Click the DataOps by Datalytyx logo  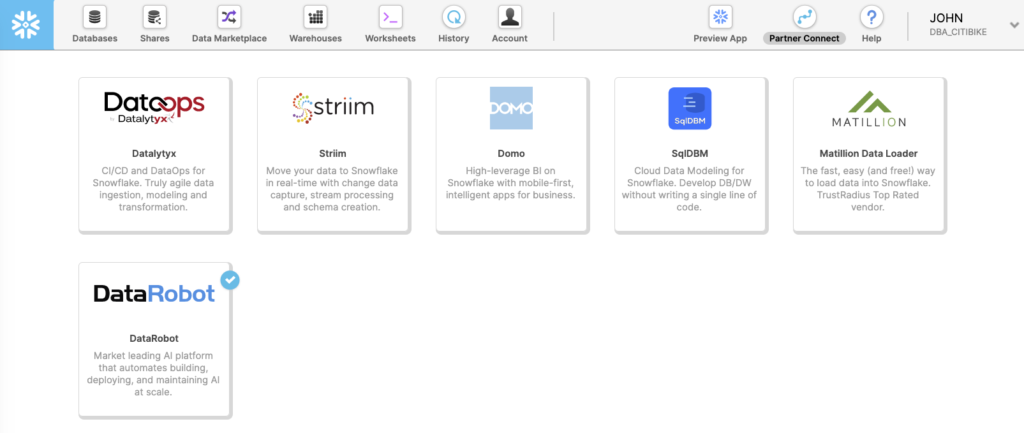click(154, 108)
